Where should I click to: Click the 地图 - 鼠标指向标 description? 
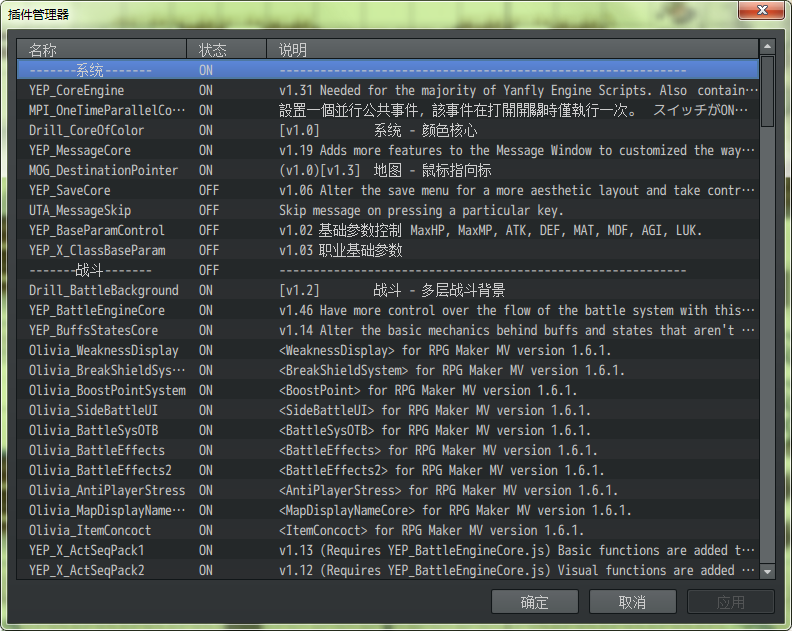(432, 170)
